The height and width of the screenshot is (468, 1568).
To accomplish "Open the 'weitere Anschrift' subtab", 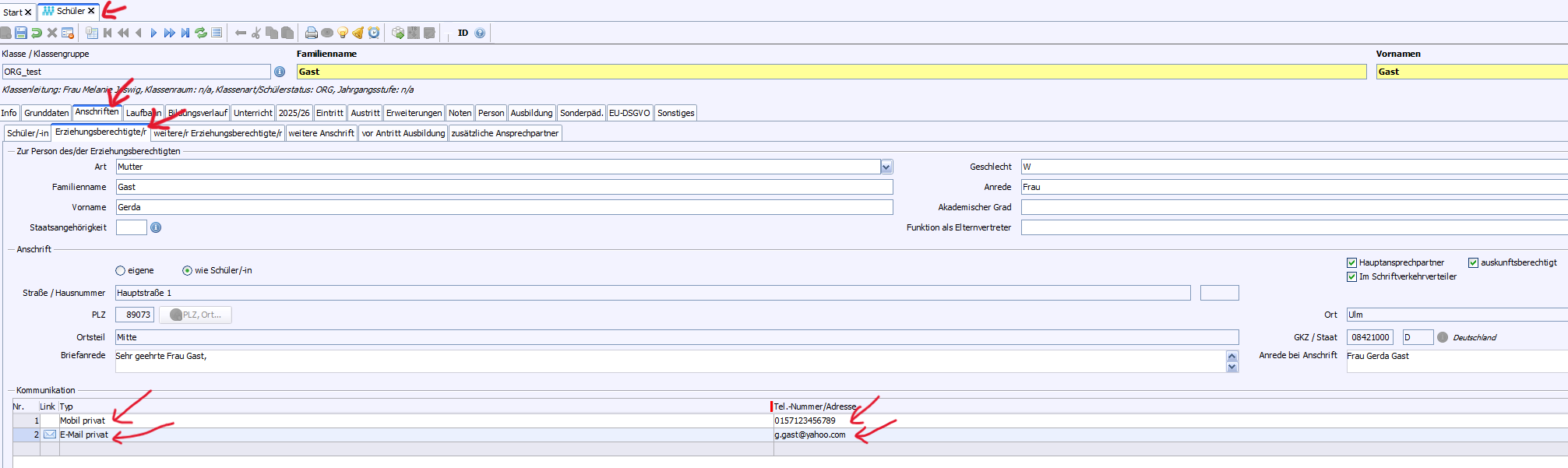I will pos(322,133).
